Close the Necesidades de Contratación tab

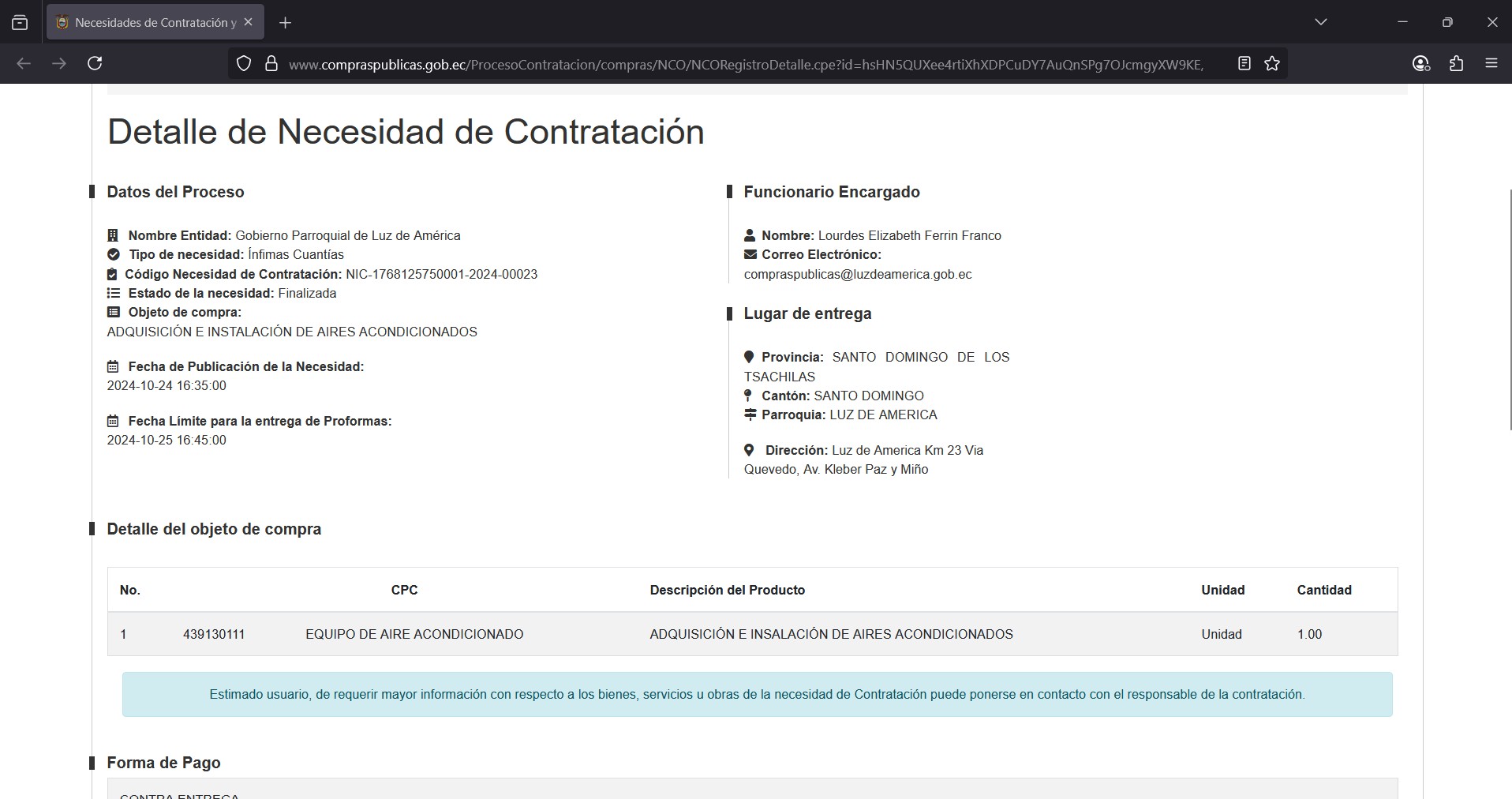[248, 22]
